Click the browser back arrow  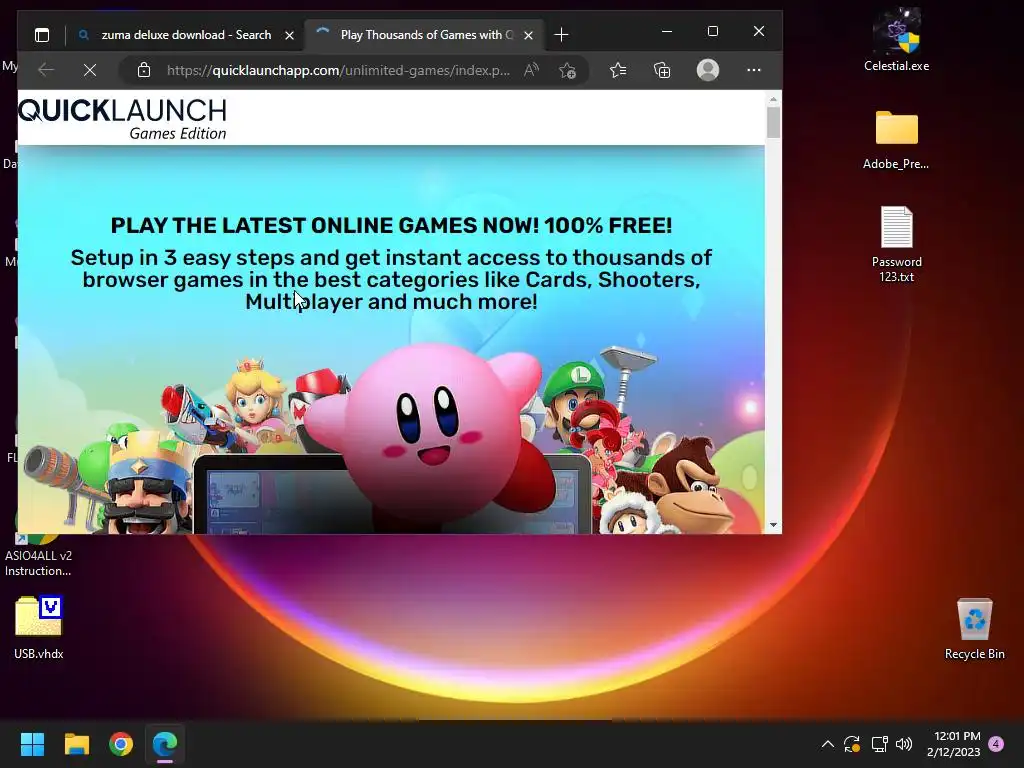(46, 70)
